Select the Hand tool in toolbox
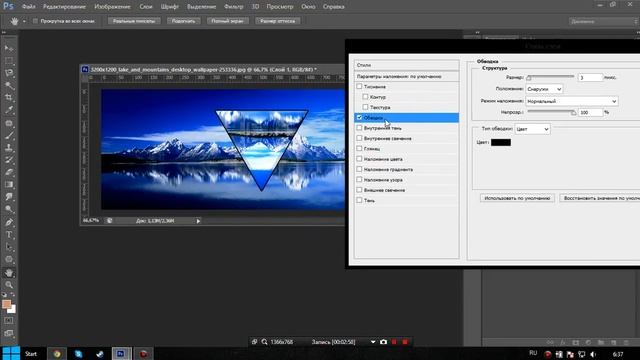 coord(9,272)
